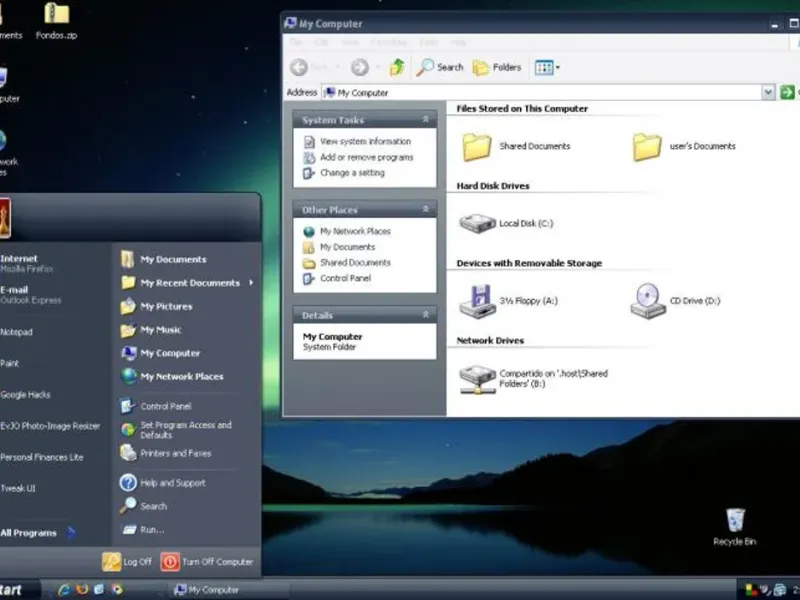Screen dimensions: 800x600
Task: Open My Network Places from Start menu
Action: [x=172, y=377]
